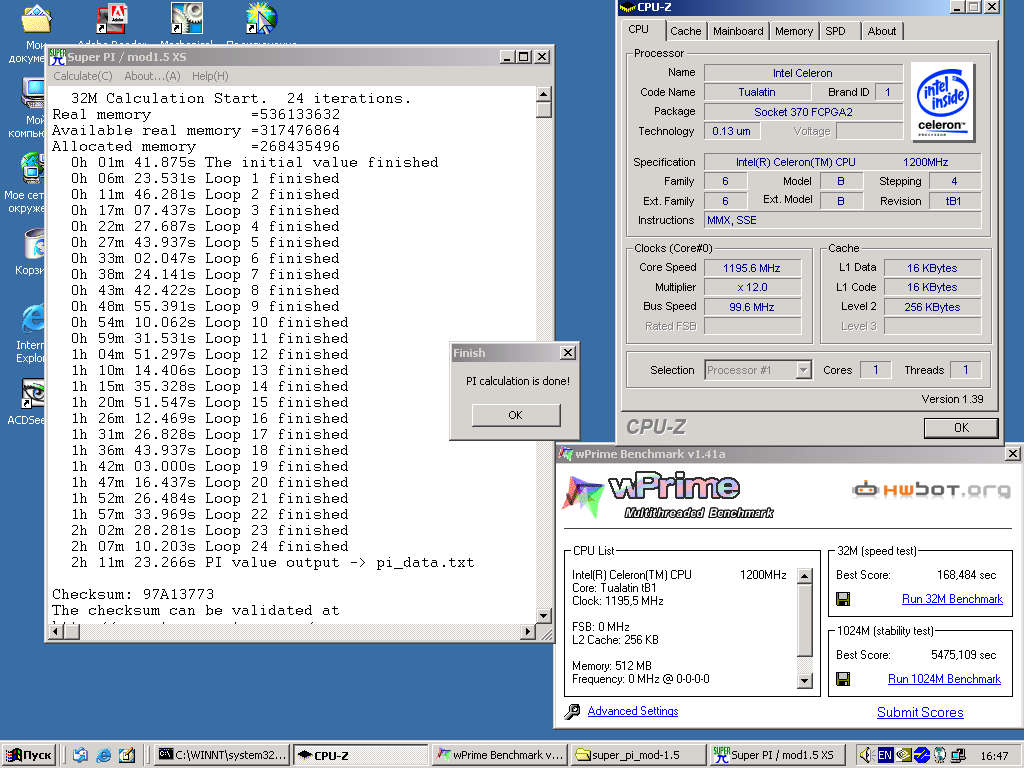This screenshot has width=1024, height=768.
Task: Open the ACDSee desktop icon
Action: click(33, 394)
